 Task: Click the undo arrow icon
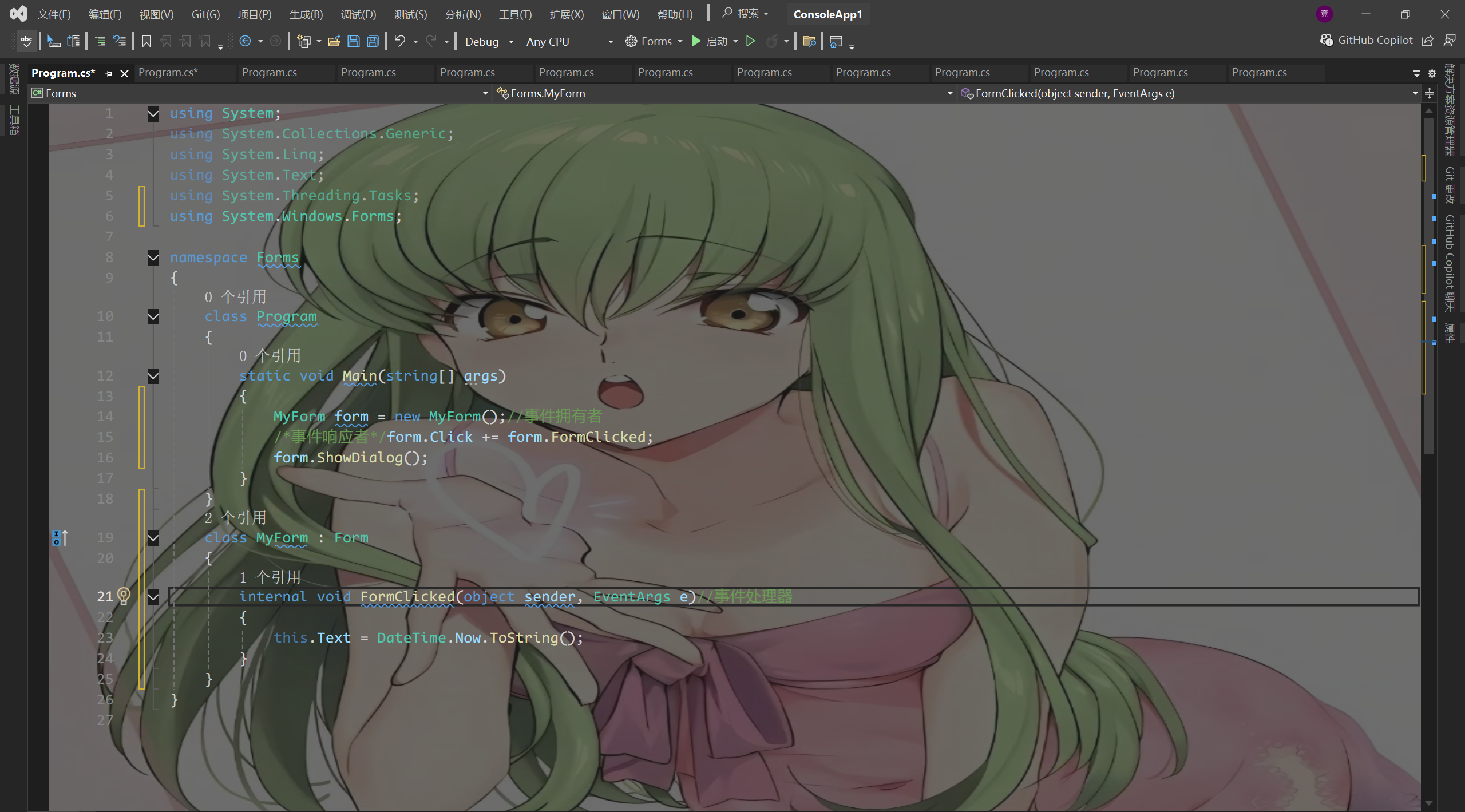[400, 41]
